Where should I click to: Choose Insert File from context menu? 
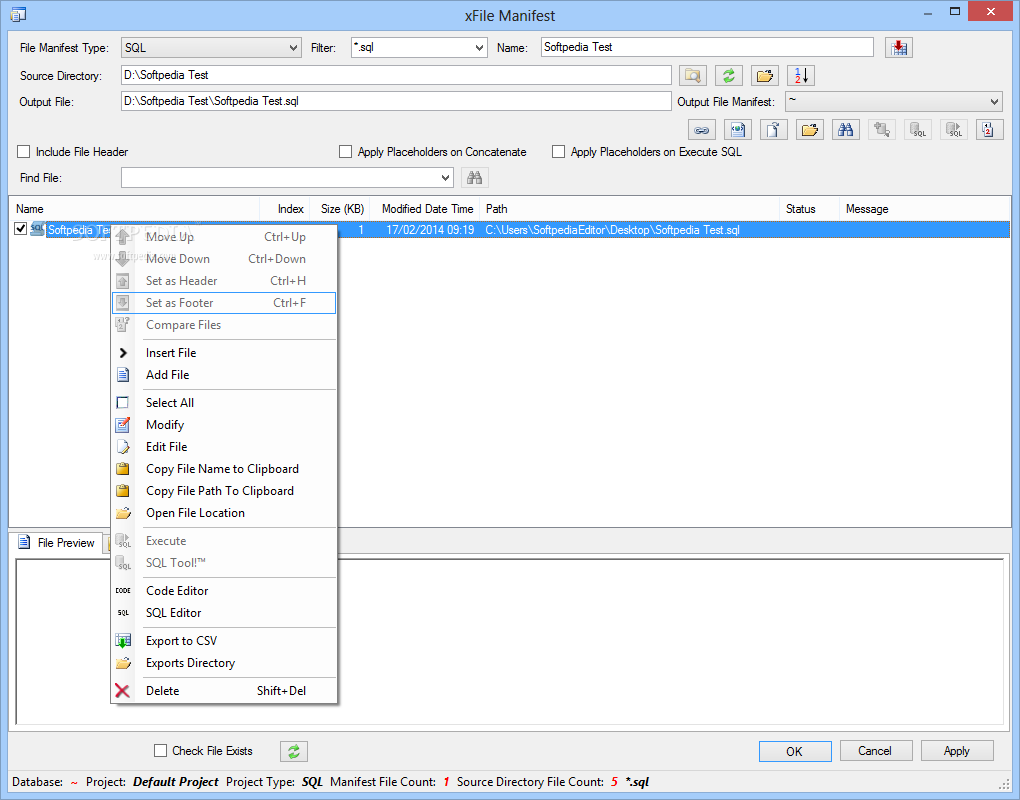pos(224,353)
